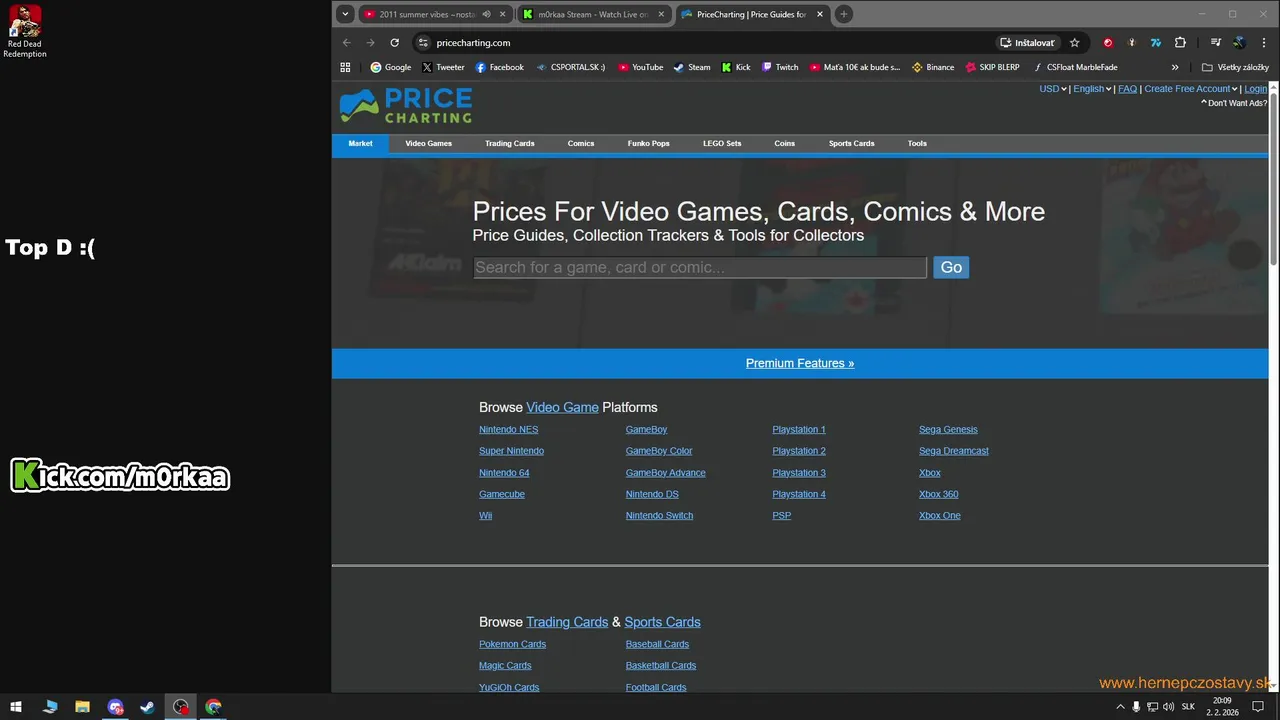The height and width of the screenshot is (720, 1280).
Task: Open Red Dead Redemption desktop shortcut
Action: click(x=25, y=32)
